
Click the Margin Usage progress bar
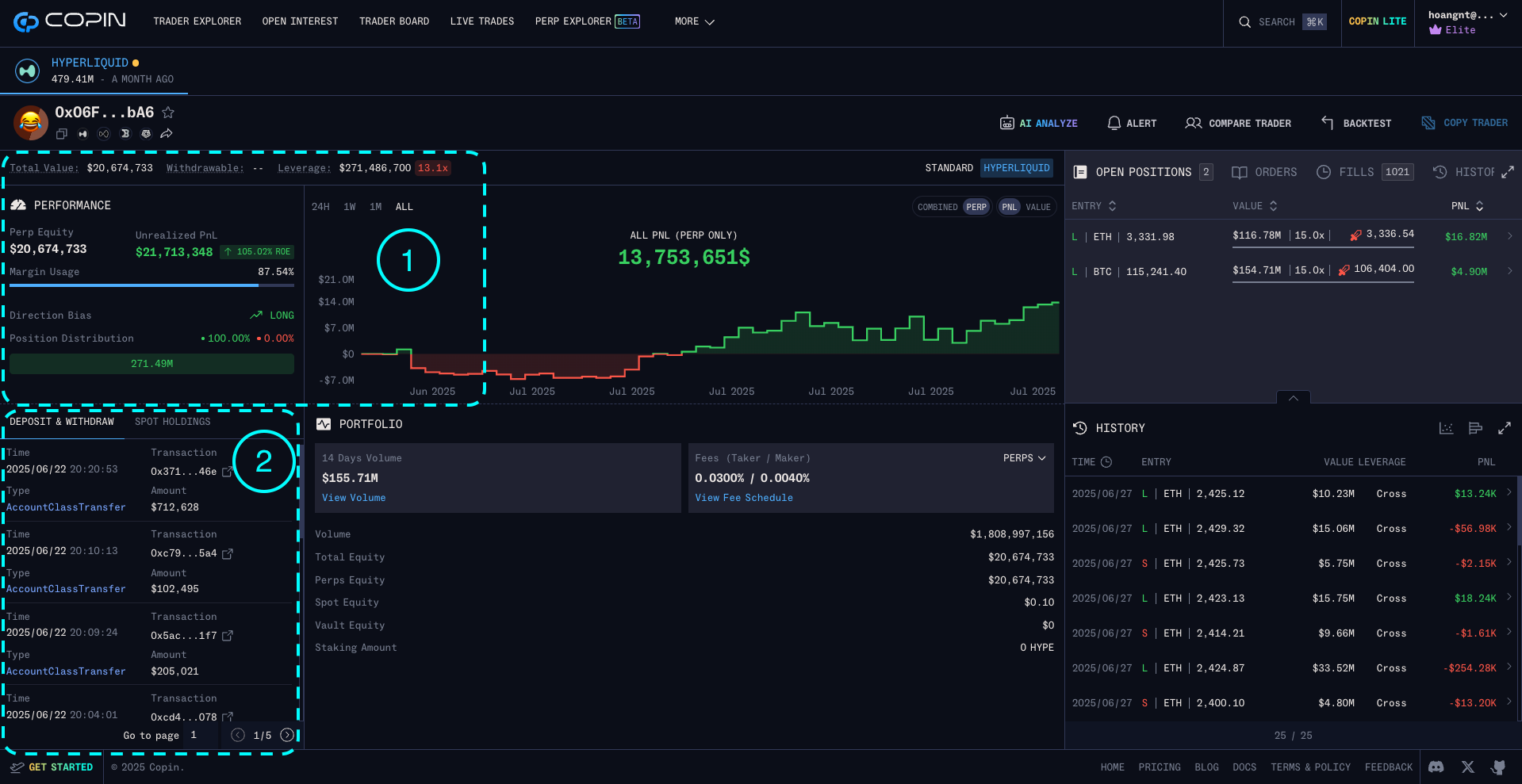coord(151,285)
